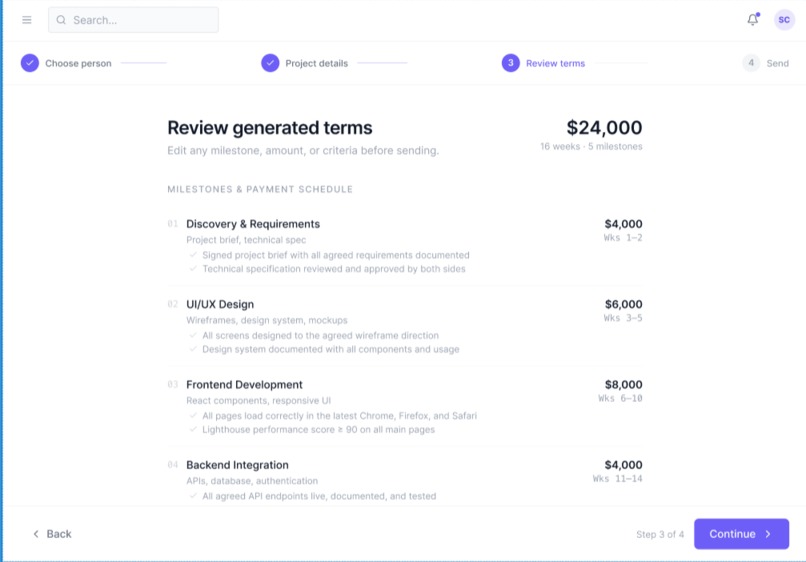The width and height of the screenshot is (806, 562).
Task: Click milestone number 01
Action: pyautogui.click(x=173, y=224)
